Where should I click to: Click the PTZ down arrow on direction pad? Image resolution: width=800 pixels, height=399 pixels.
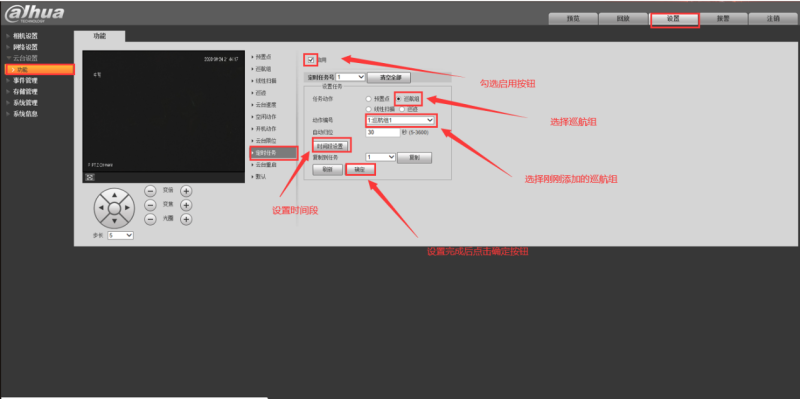click(114, 221)
